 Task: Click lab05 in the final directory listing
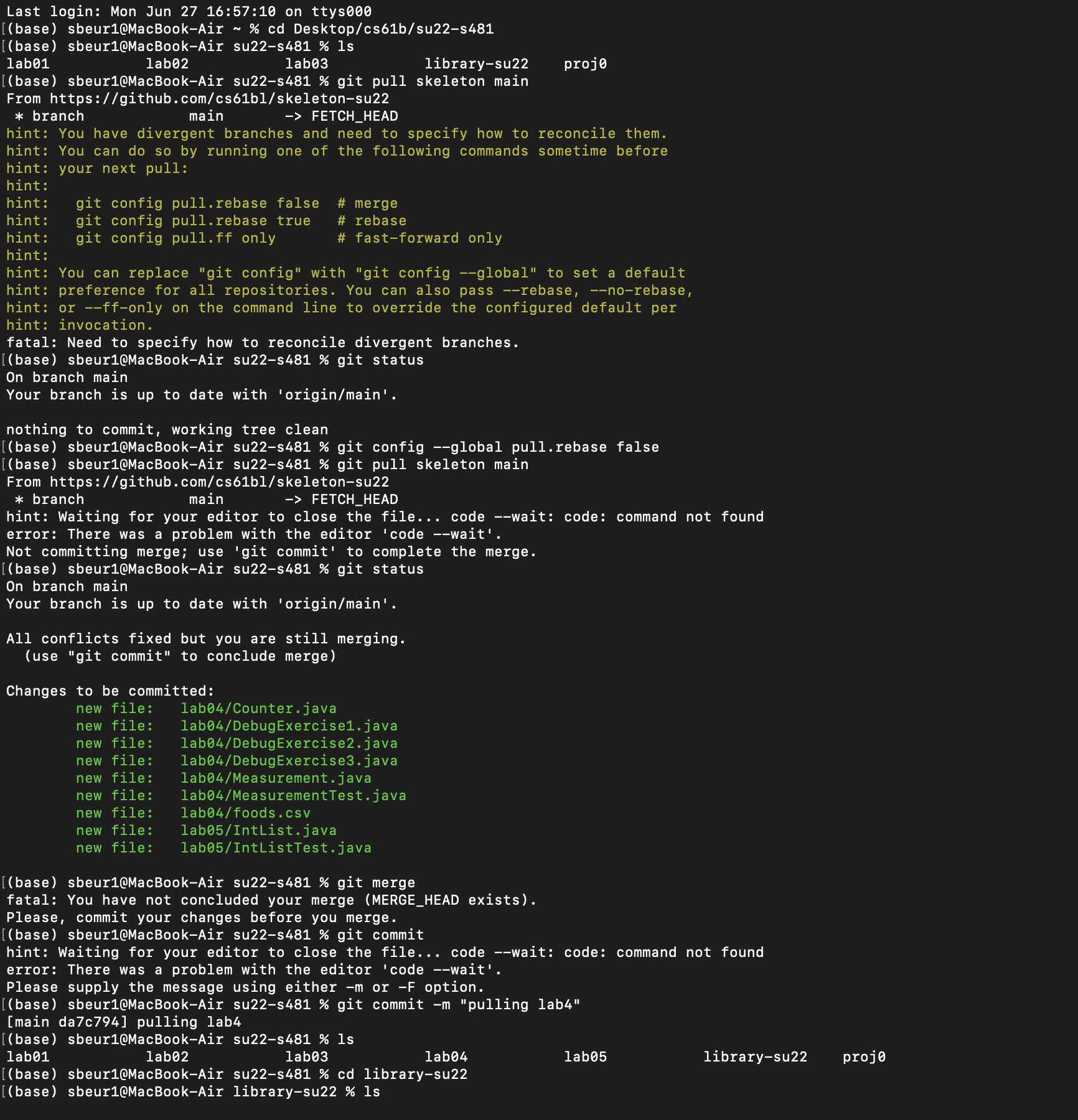coord(585,1057)
